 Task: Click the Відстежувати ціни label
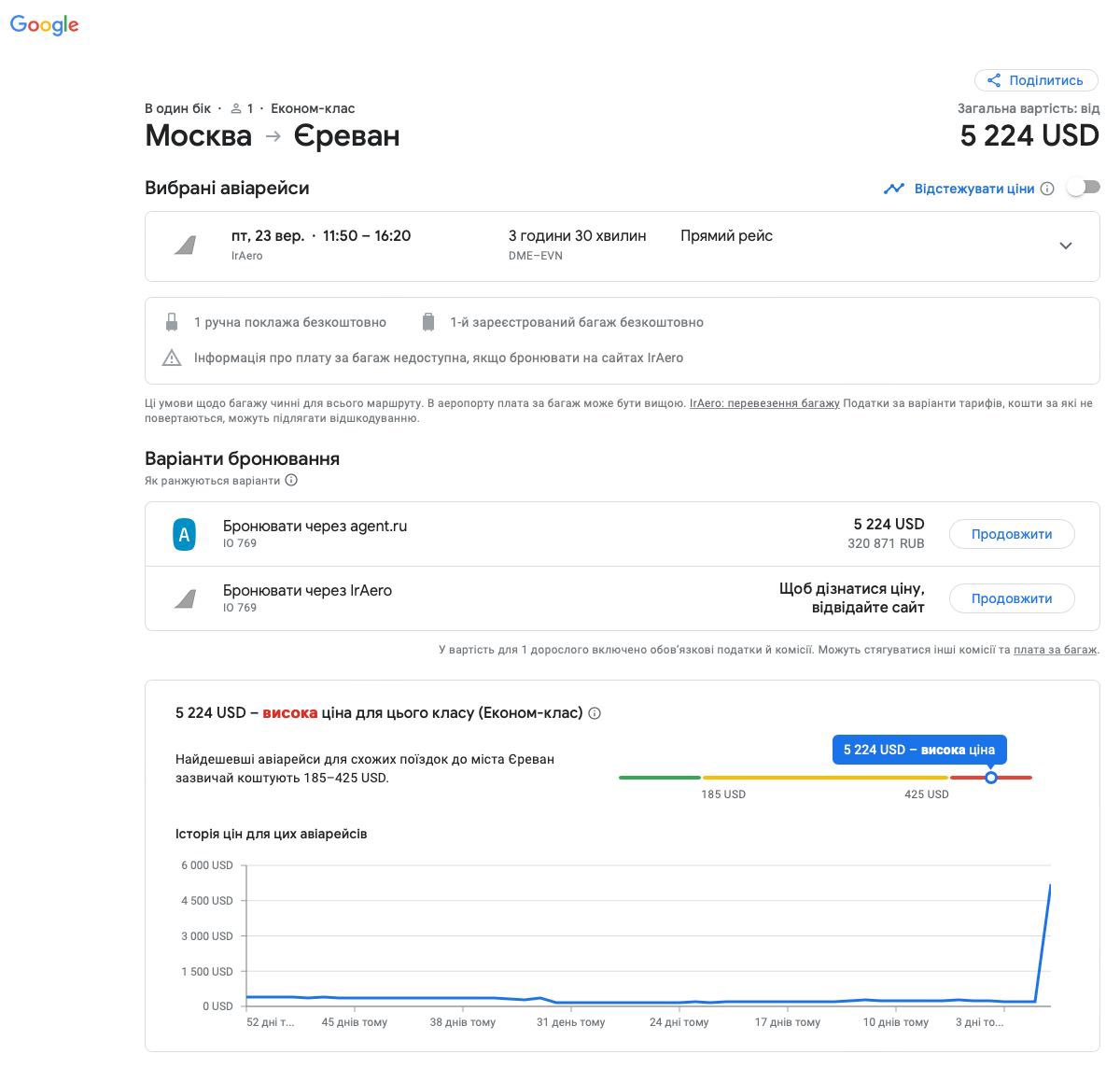tap(974, 189)
